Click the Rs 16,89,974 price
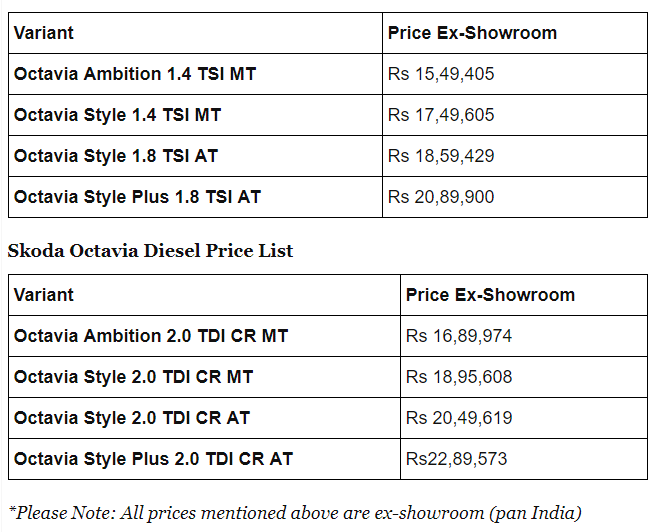 pos(459,336)
